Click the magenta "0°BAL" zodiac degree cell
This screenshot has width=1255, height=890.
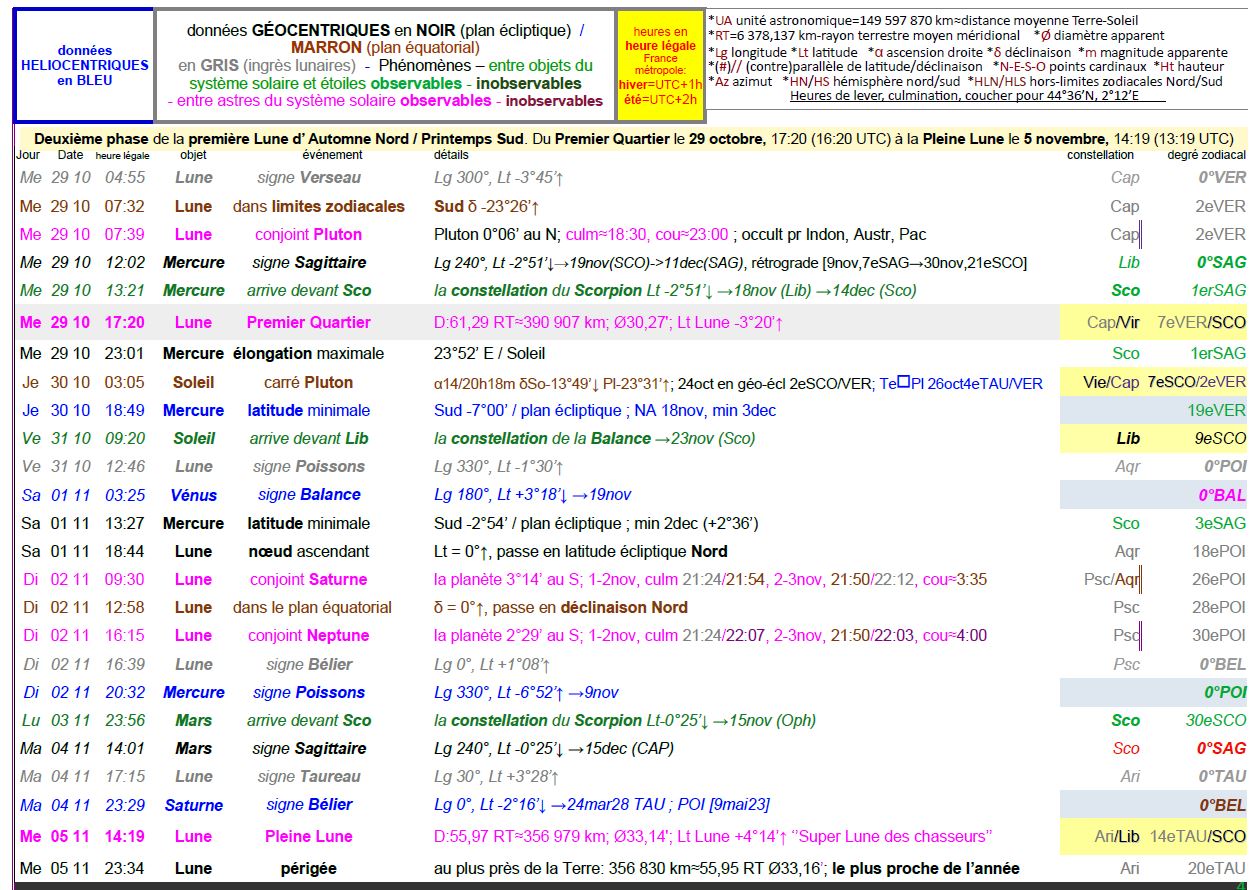coord(1221,495)
